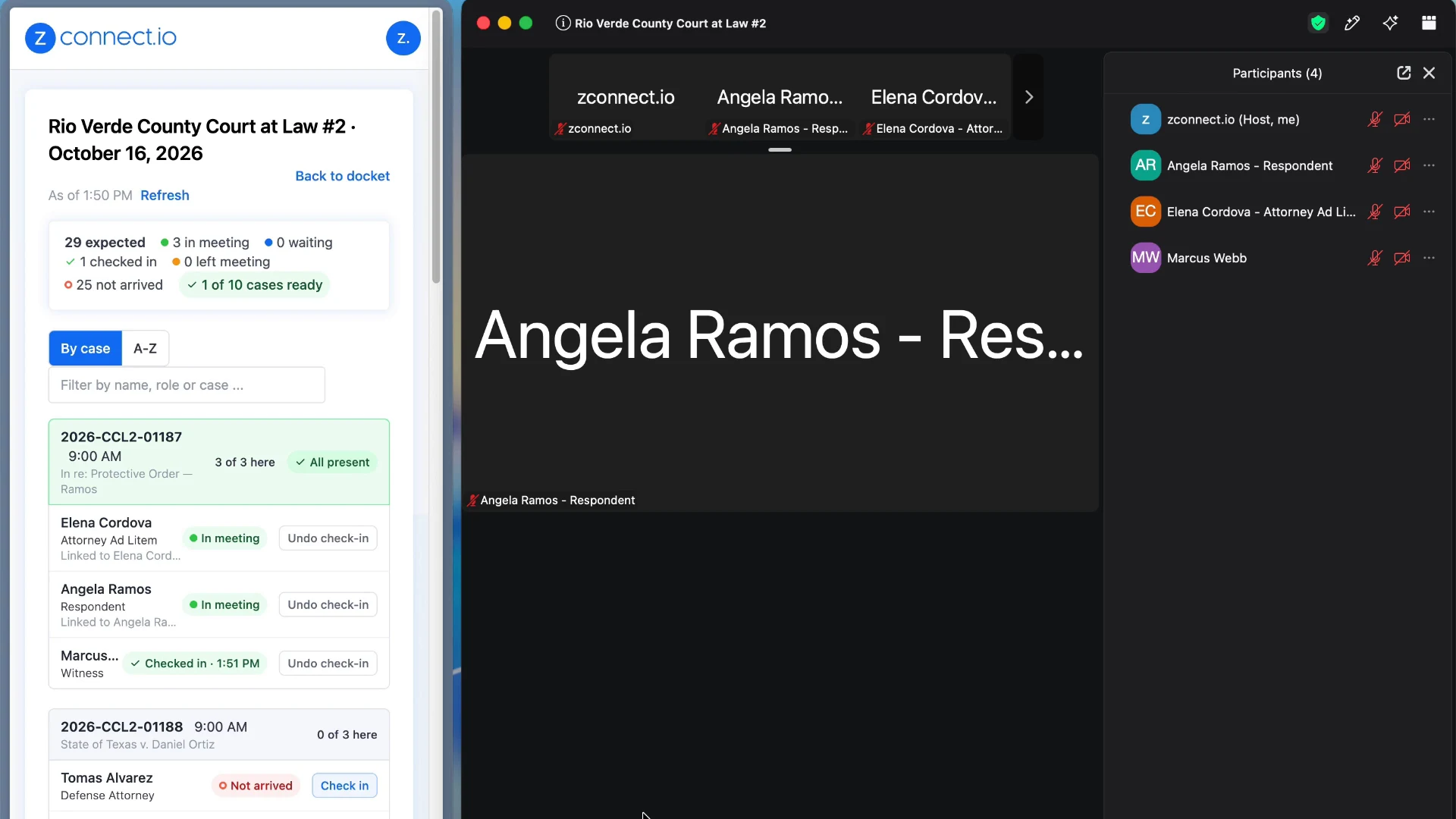Undo check-in for Angela Ramos
This screenshot has height=819, width=1456.
tap(328, 604)
